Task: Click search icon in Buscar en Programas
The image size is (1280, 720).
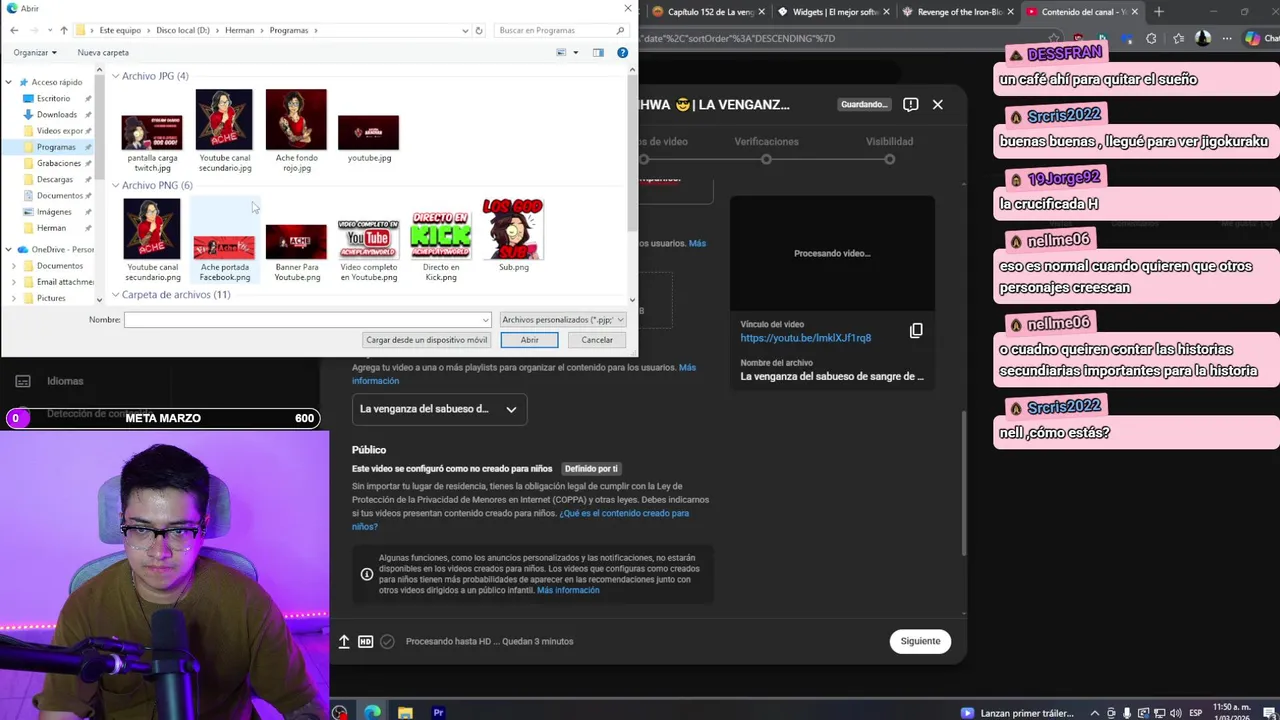Action: (620, 30)
